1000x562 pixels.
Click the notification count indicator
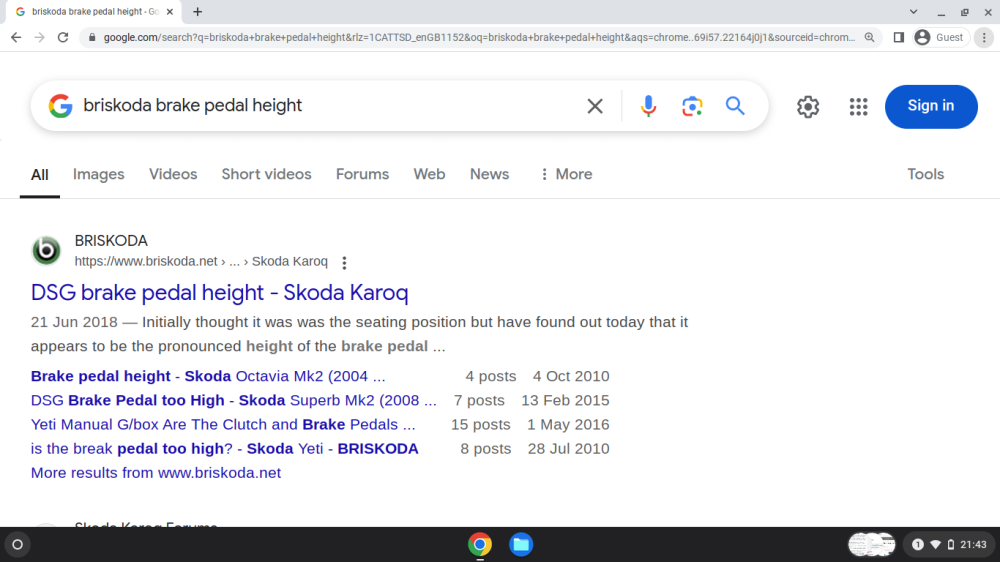918,545
